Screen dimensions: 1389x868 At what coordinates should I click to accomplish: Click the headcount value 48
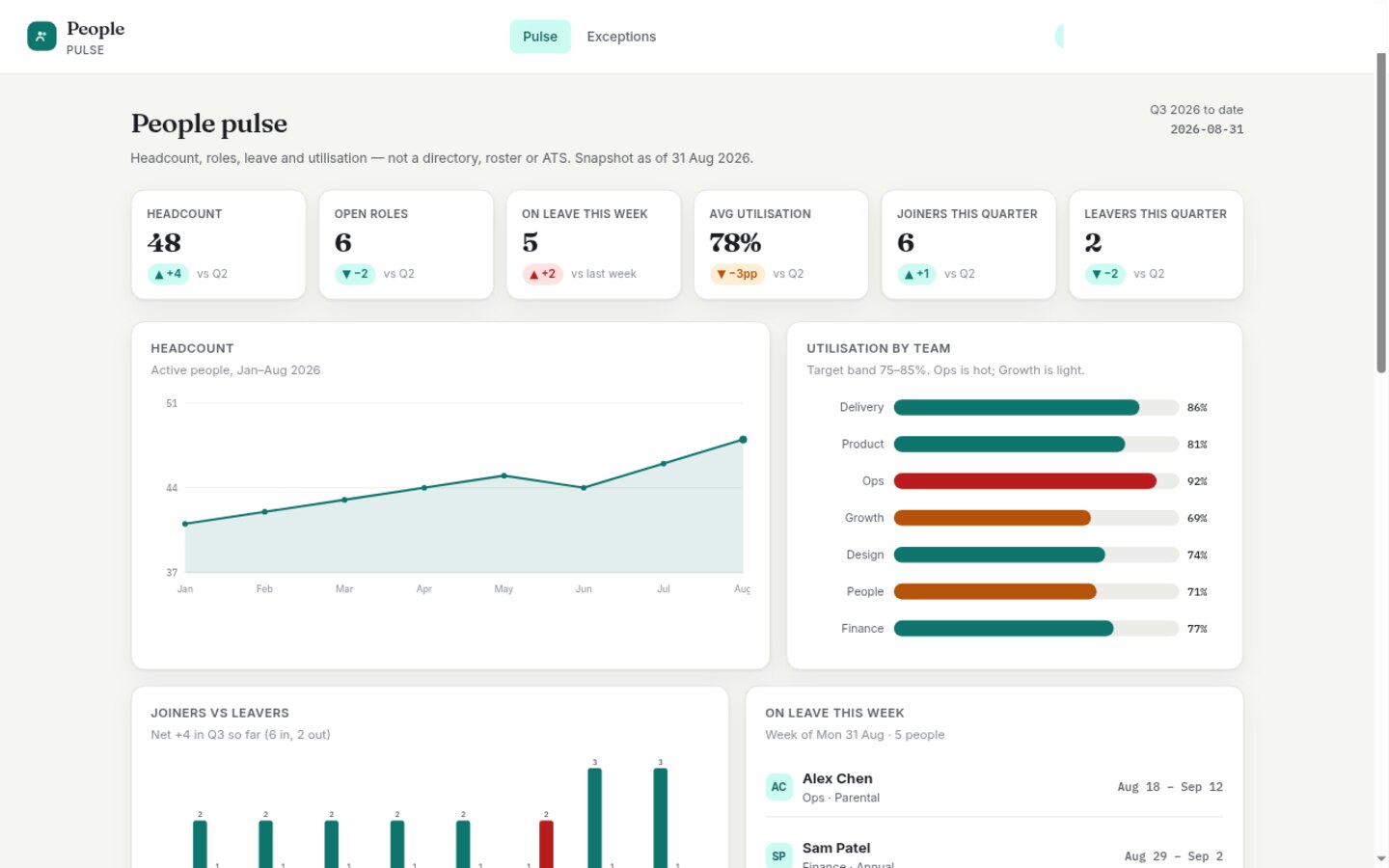[x=164, y=243]
